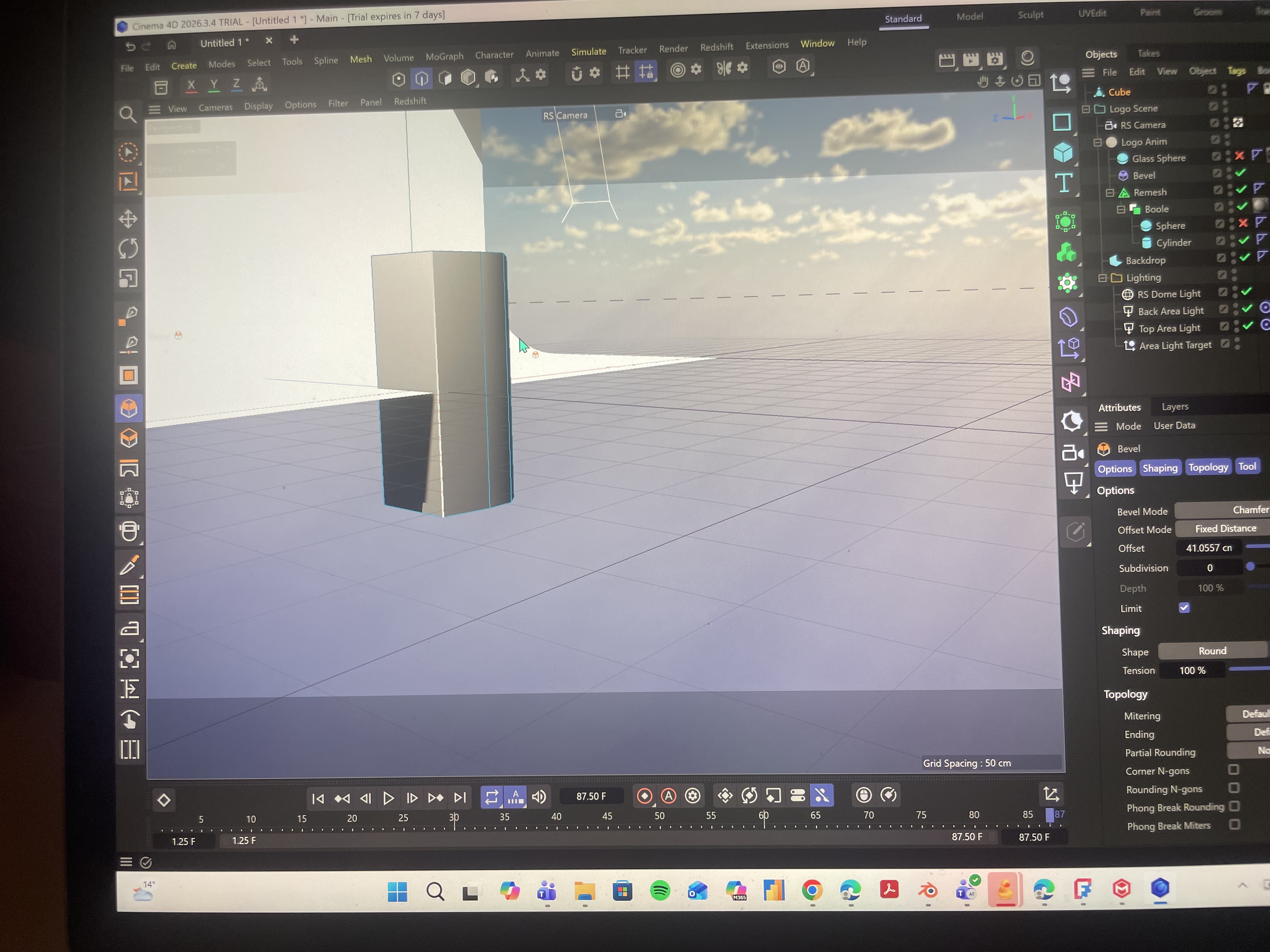Open the Shape dropdown showing Round
1270x952 pixels.
1213,651
